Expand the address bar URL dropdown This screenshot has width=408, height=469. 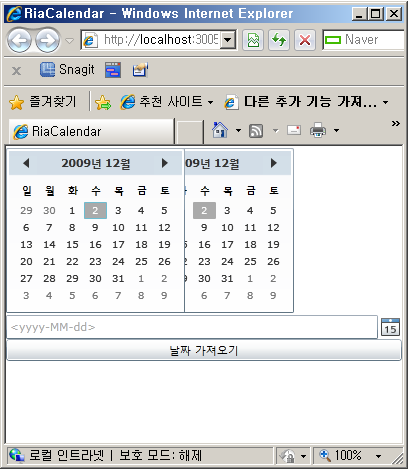click(x=228, y=40)
